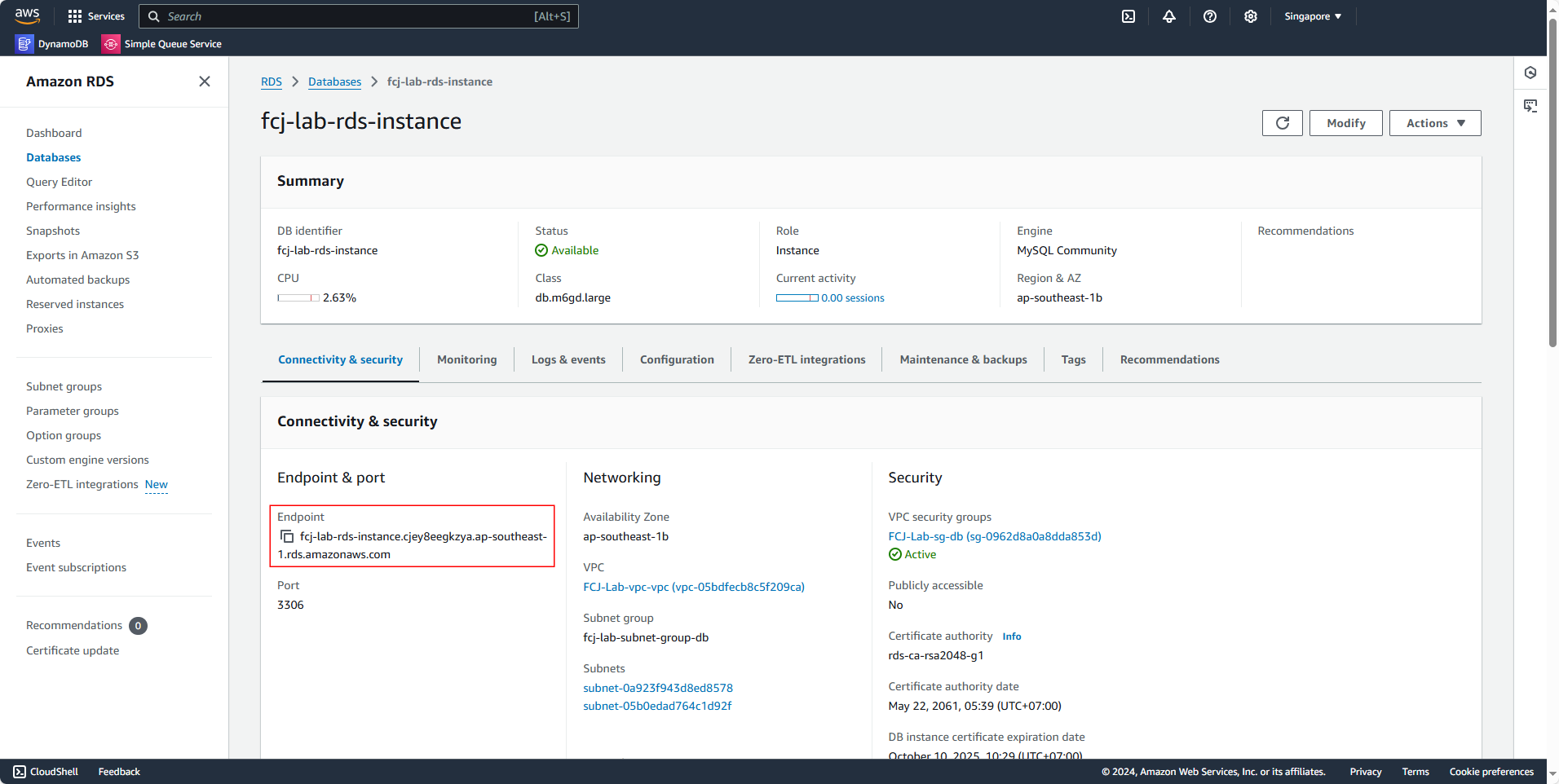Screen dimensions: 1559x784
Task: Switch to the Configuration tab
Action: coord(677,359)
